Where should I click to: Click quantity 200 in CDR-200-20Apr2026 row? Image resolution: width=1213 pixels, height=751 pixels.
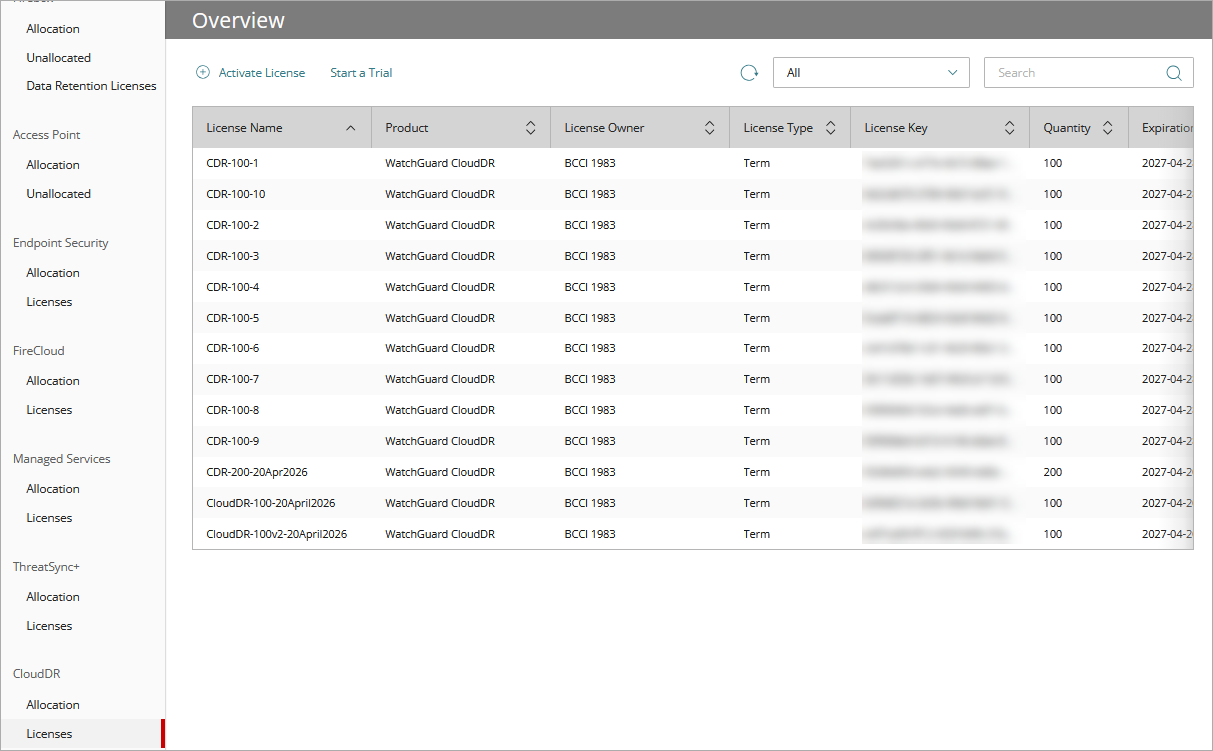coord(1053,472)
